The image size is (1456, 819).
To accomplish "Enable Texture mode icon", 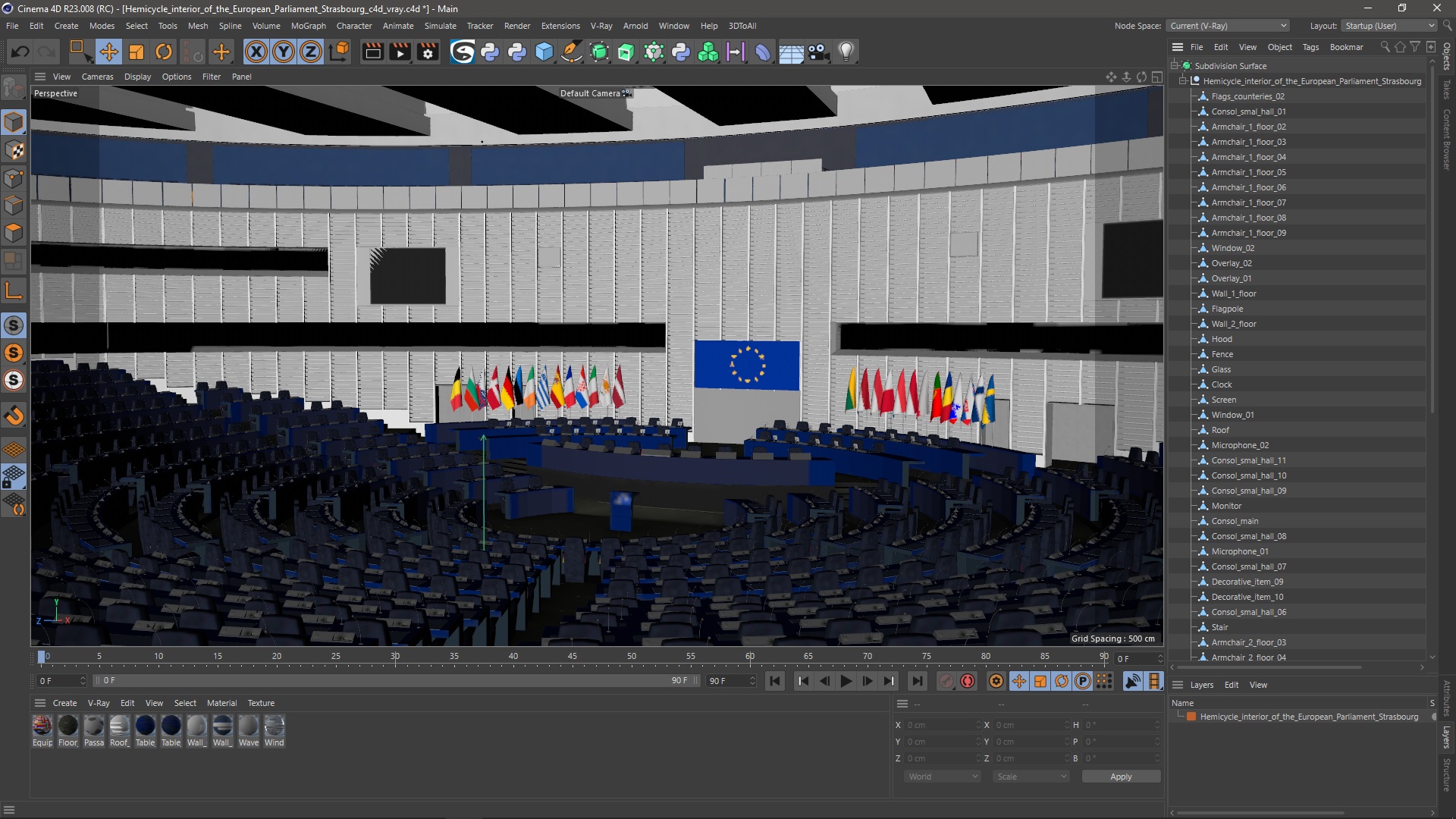I will (14, 150).
